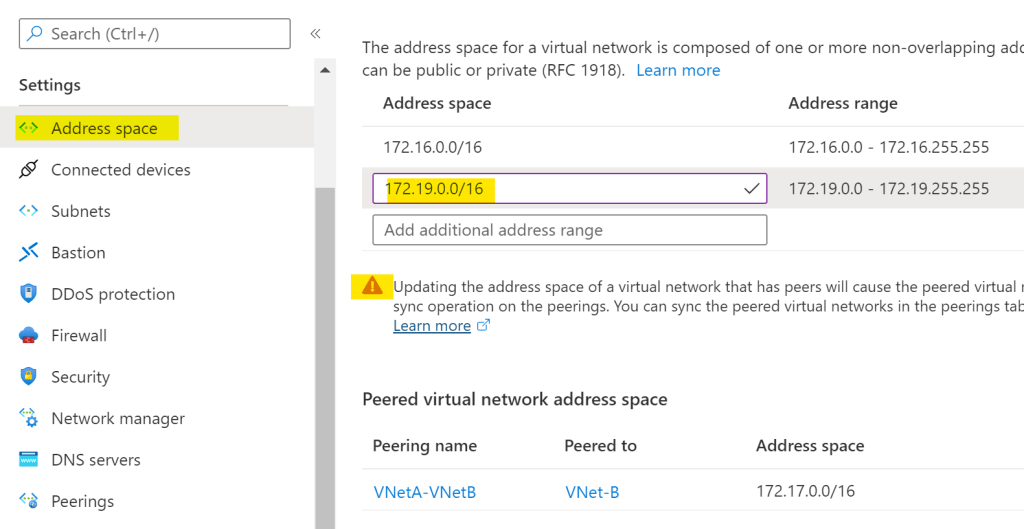The height and width of the screenshot is (529, 1024).
Task: Open the VNetA-VNetB peering link
Action: 424,491
